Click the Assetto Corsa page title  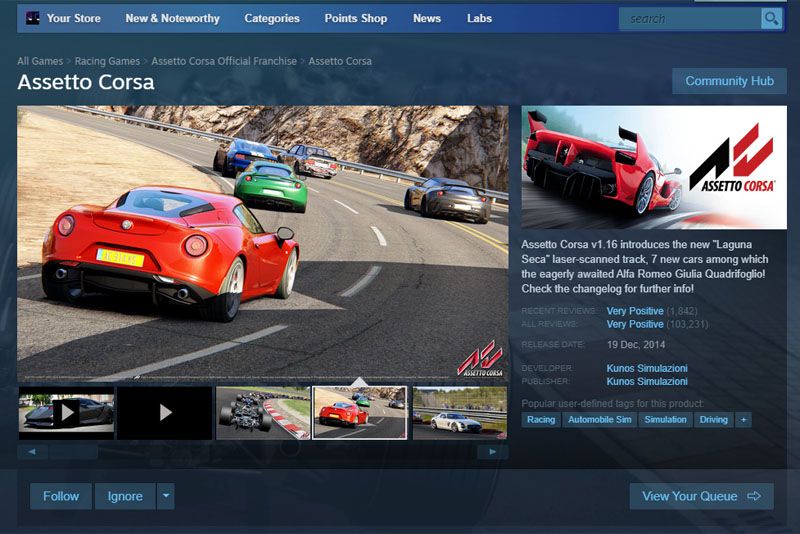(x=86, y=82)
